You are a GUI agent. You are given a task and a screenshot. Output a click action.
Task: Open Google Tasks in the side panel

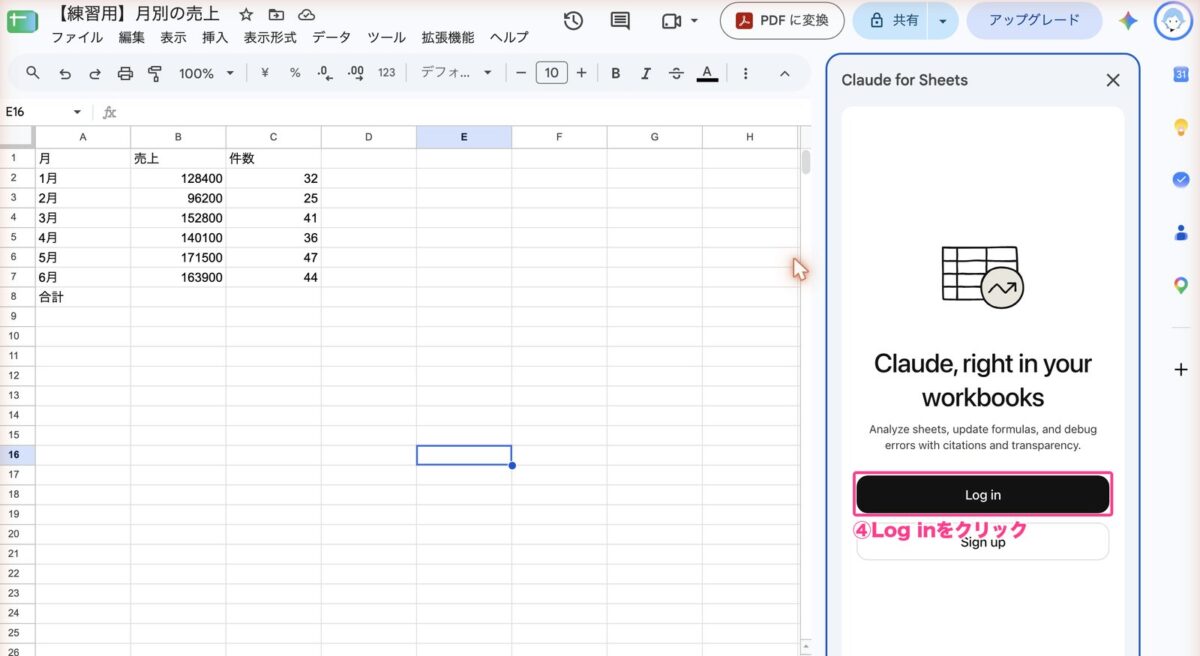click(x=1181, y=180)
